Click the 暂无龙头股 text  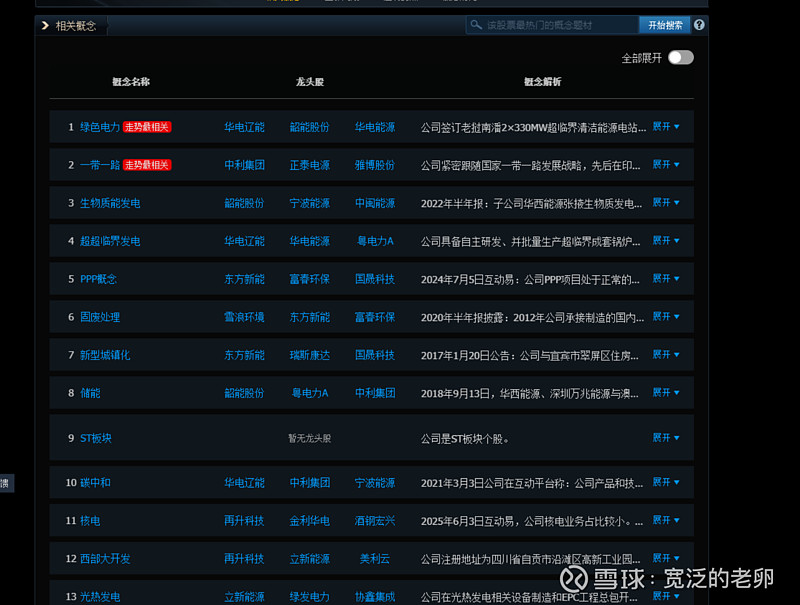(310, 438)
